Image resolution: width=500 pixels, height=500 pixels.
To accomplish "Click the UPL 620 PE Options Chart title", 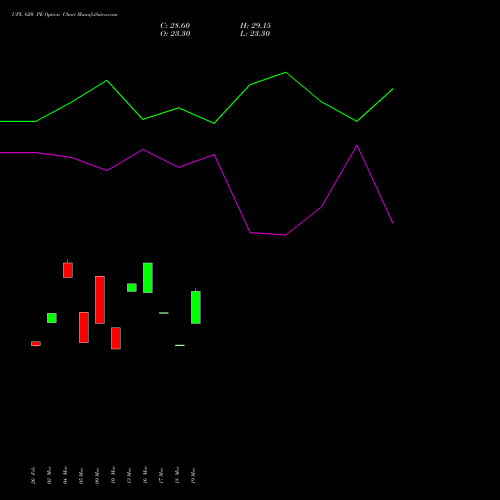I will [64, 15].
